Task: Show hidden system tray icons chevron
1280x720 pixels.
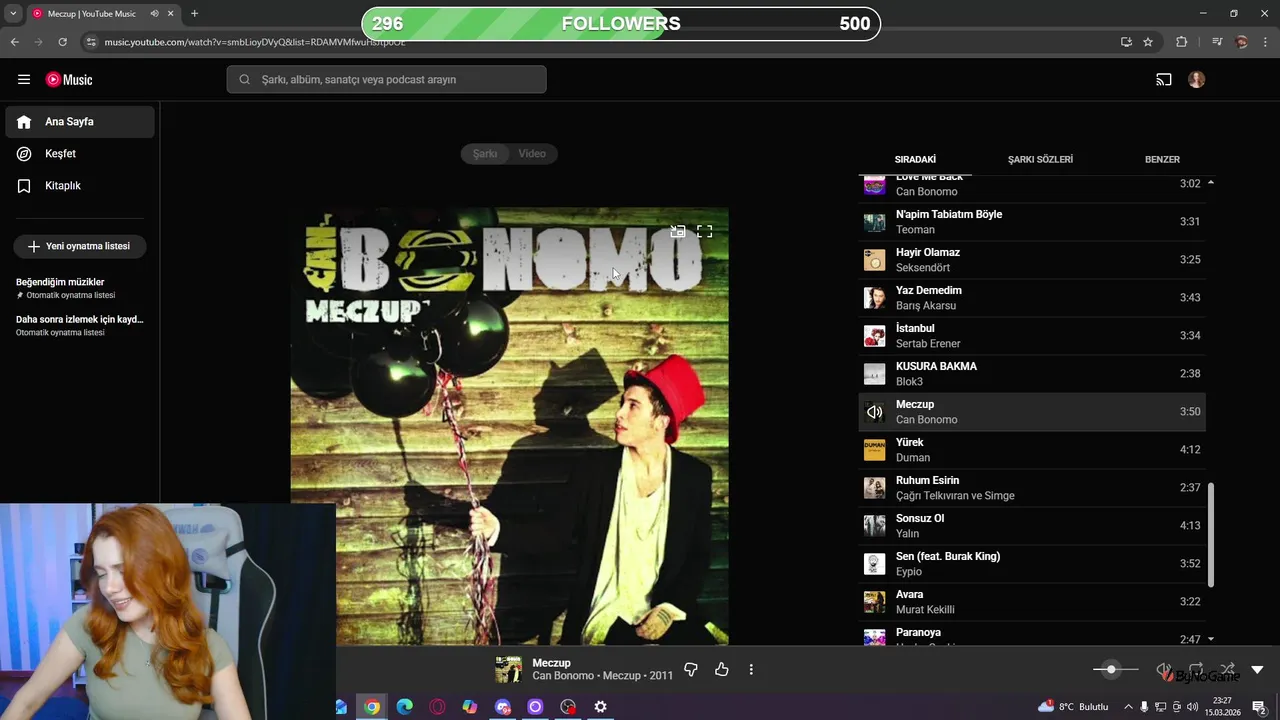Action: [x=1129, y=707]
